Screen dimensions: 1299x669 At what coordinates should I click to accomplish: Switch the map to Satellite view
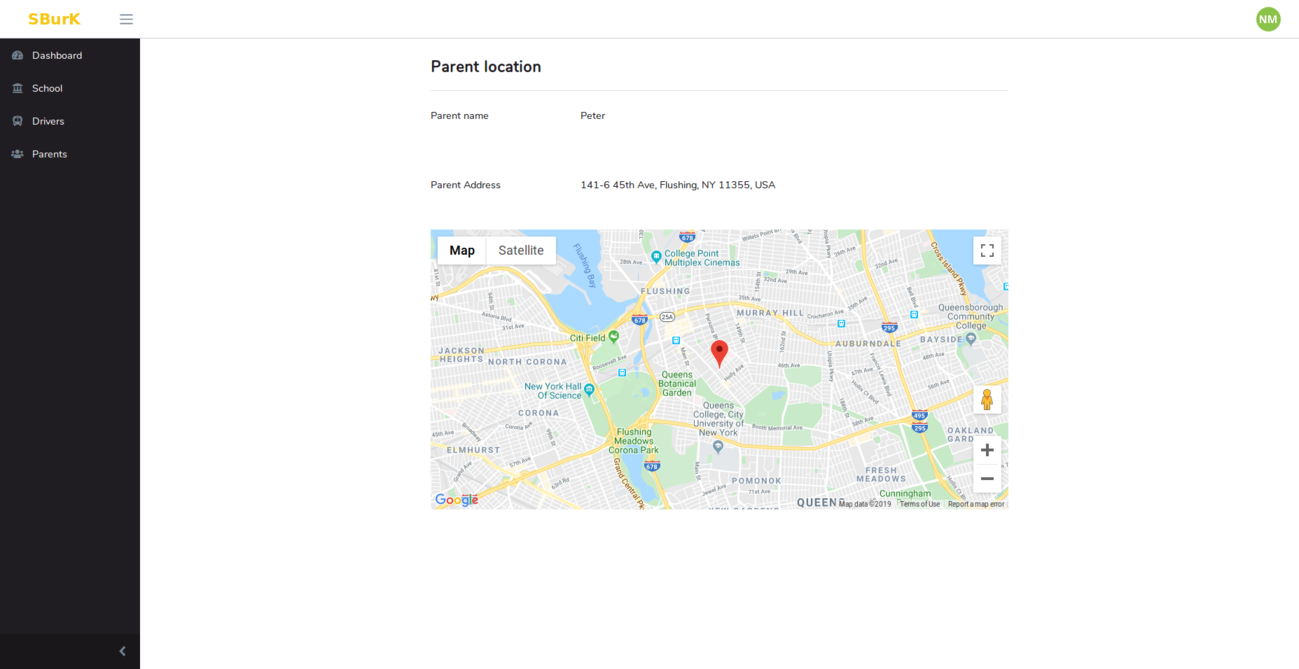click(x=520, y=250)
